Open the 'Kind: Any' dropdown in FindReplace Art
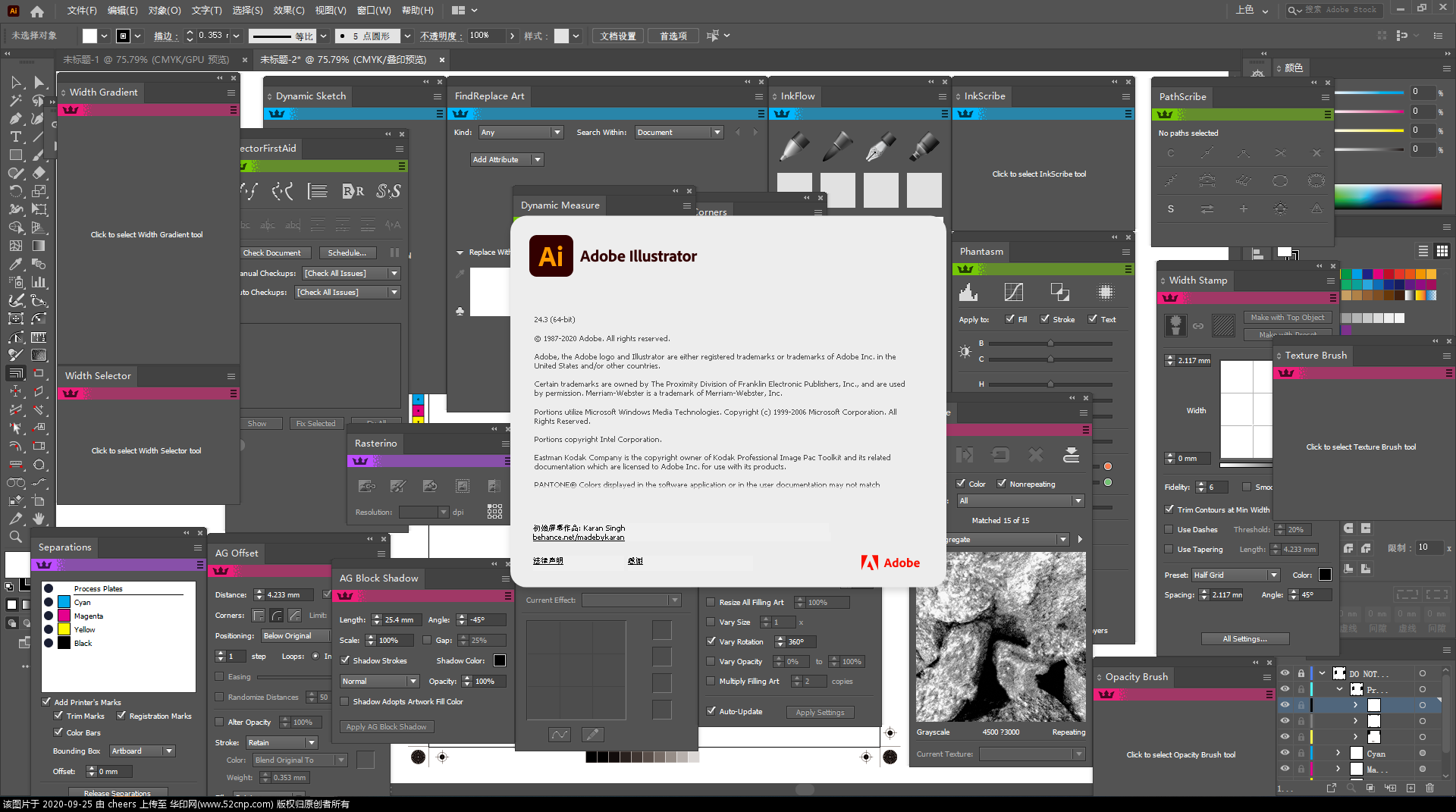The image size is (1456, 812). [x=521, y=132]
